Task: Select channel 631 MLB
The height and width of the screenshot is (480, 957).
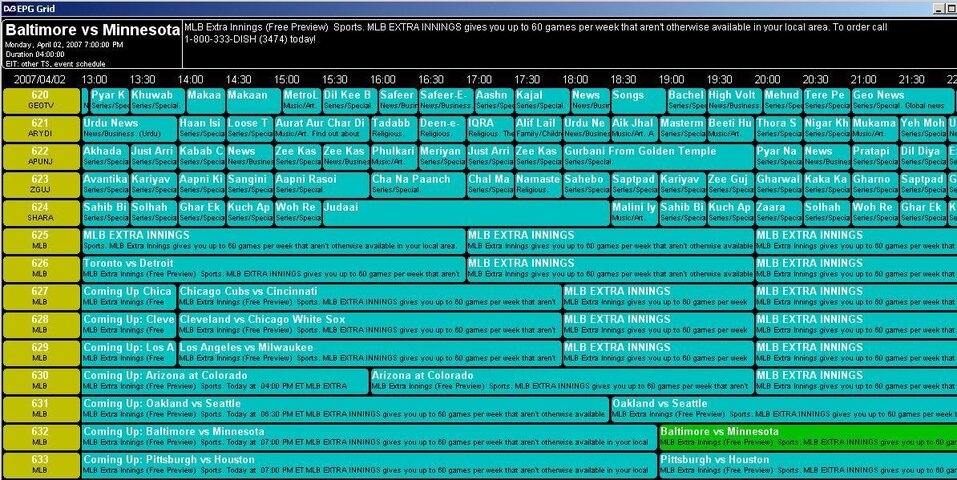Action: pyautogui.click(x=41, y=410)
